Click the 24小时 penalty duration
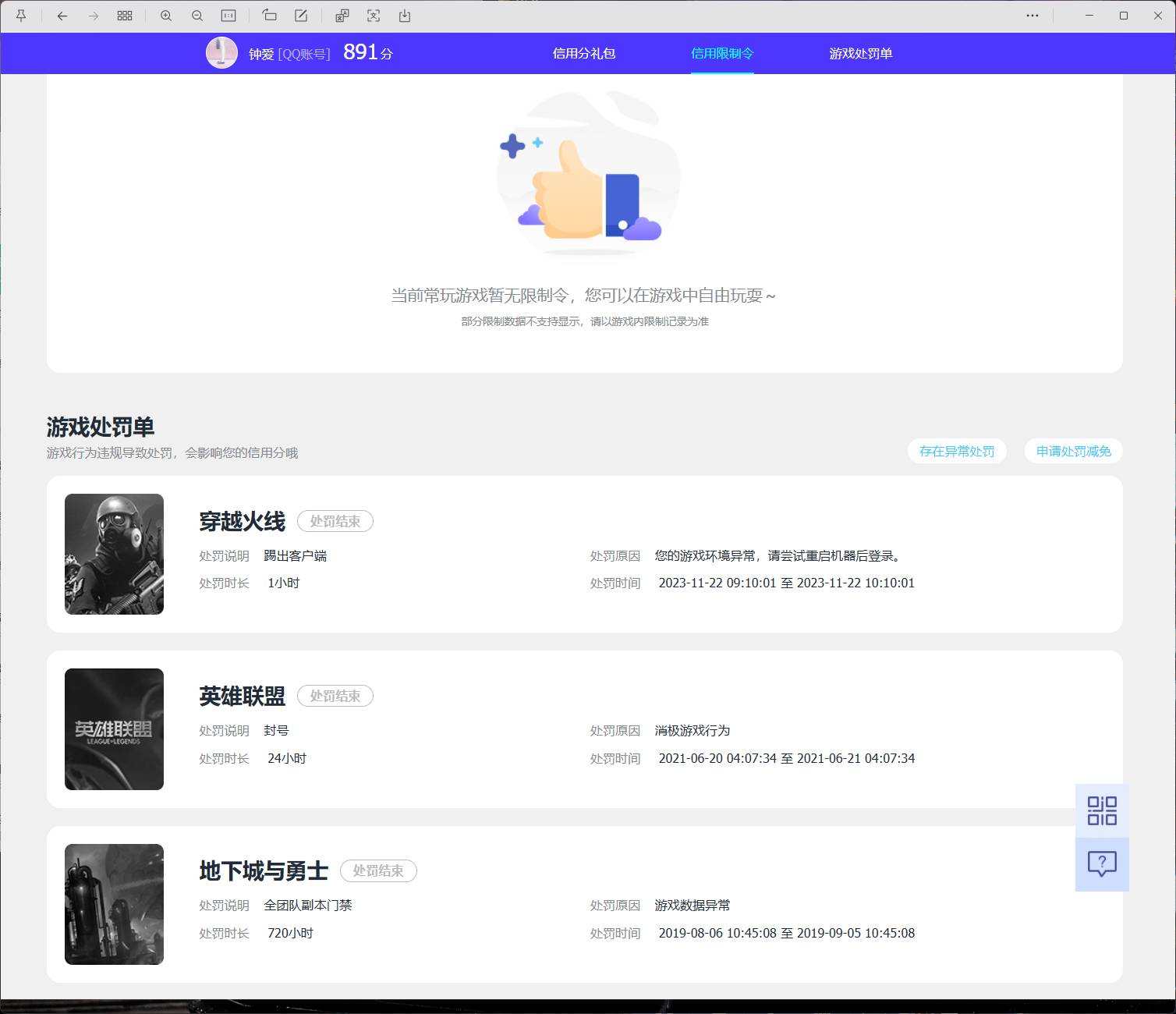This screenshot has width=1176, height=1014. [287, 758]
